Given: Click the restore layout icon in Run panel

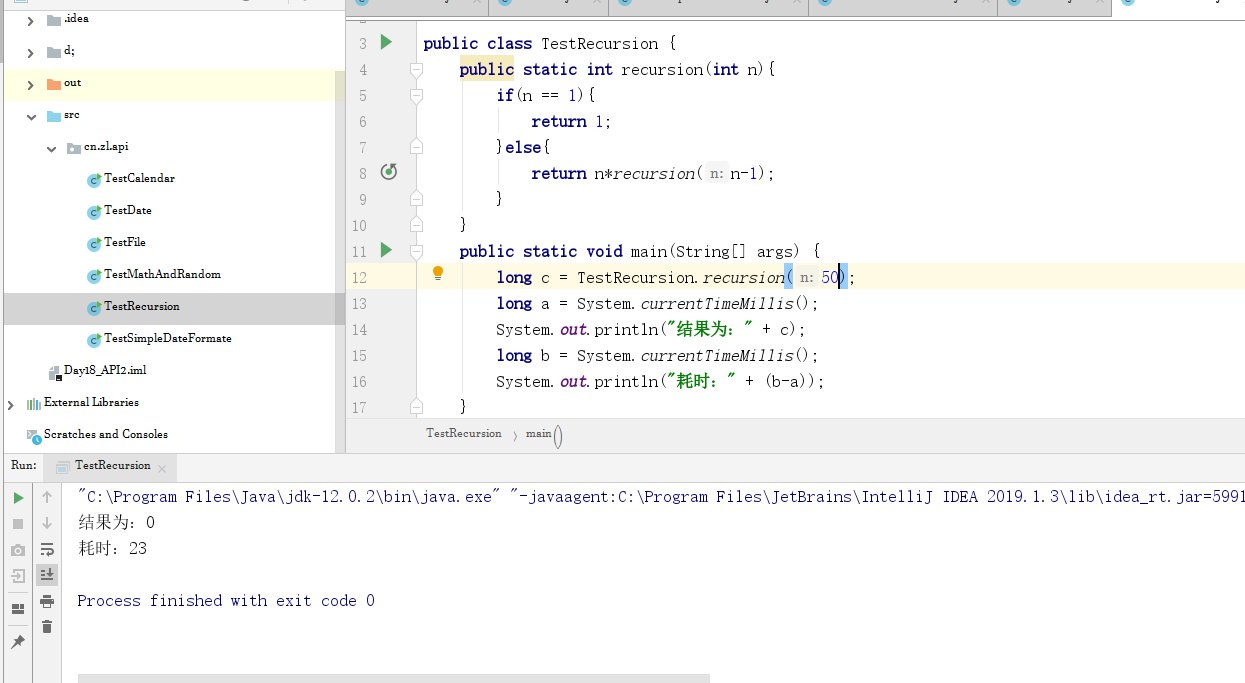Looking at the screenshot, I should click(x=18, y=609).
